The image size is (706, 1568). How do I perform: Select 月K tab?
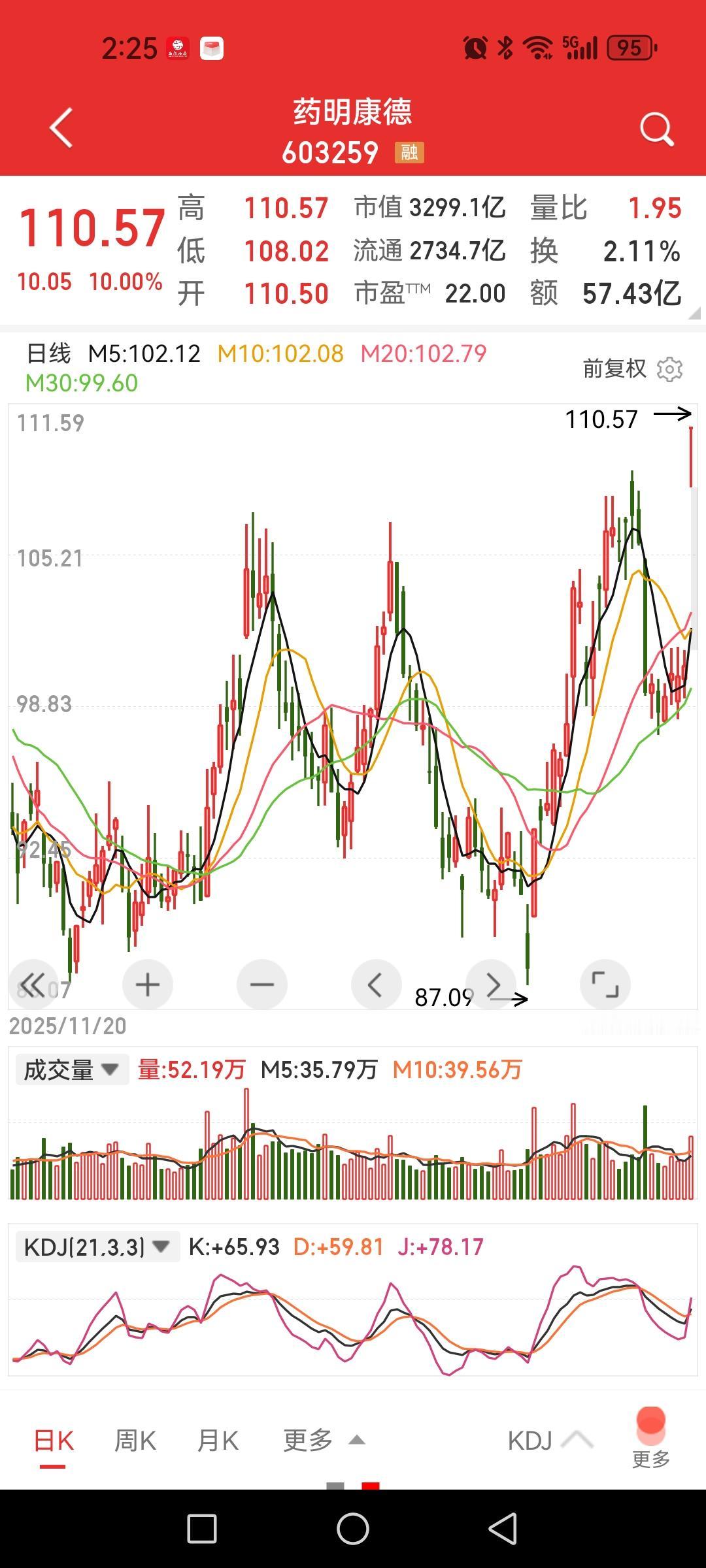click(218, 1441)
